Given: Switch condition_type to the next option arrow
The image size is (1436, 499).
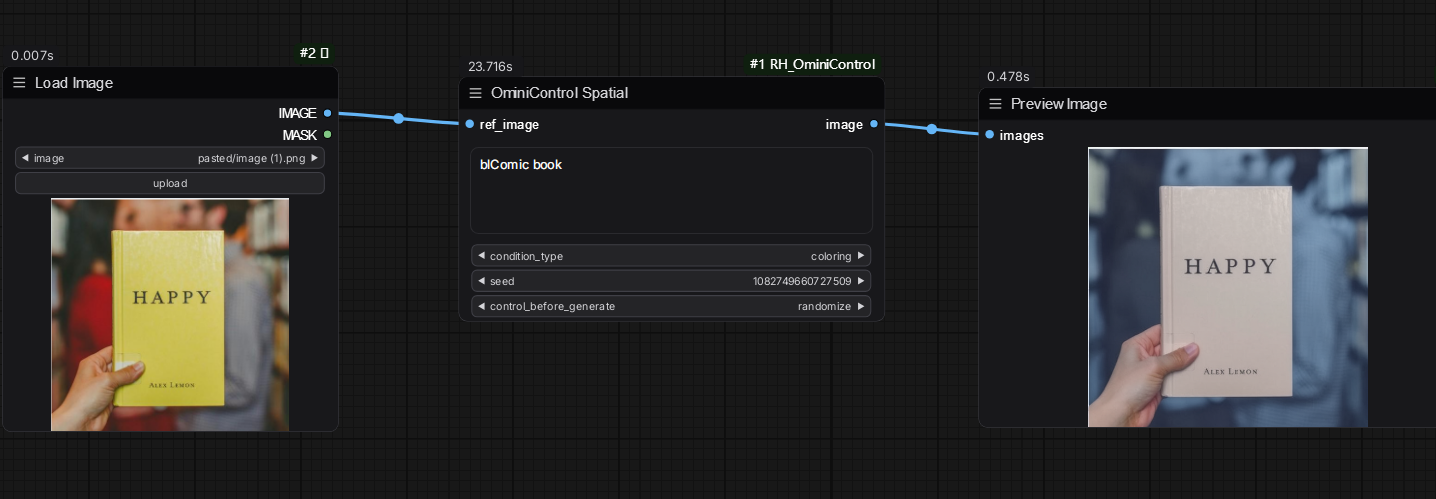Looking at the screenshot, I should 862,256.
